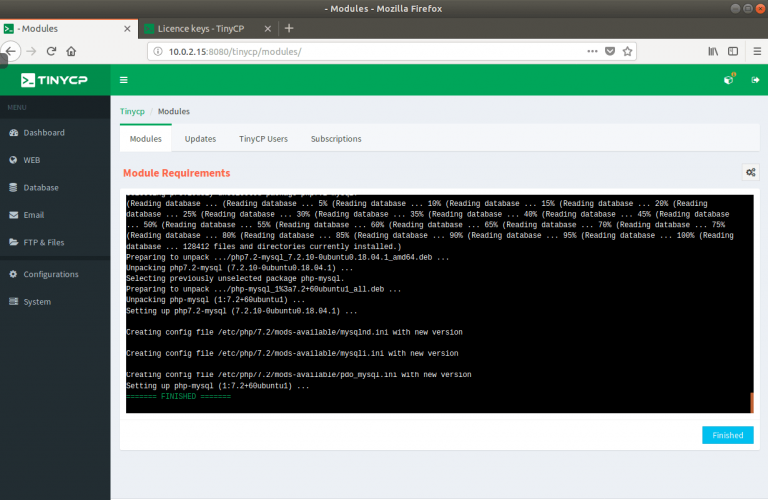Click the module settings gears icon
This screenshot has width=768, height=500.
[x=749, y=173]
